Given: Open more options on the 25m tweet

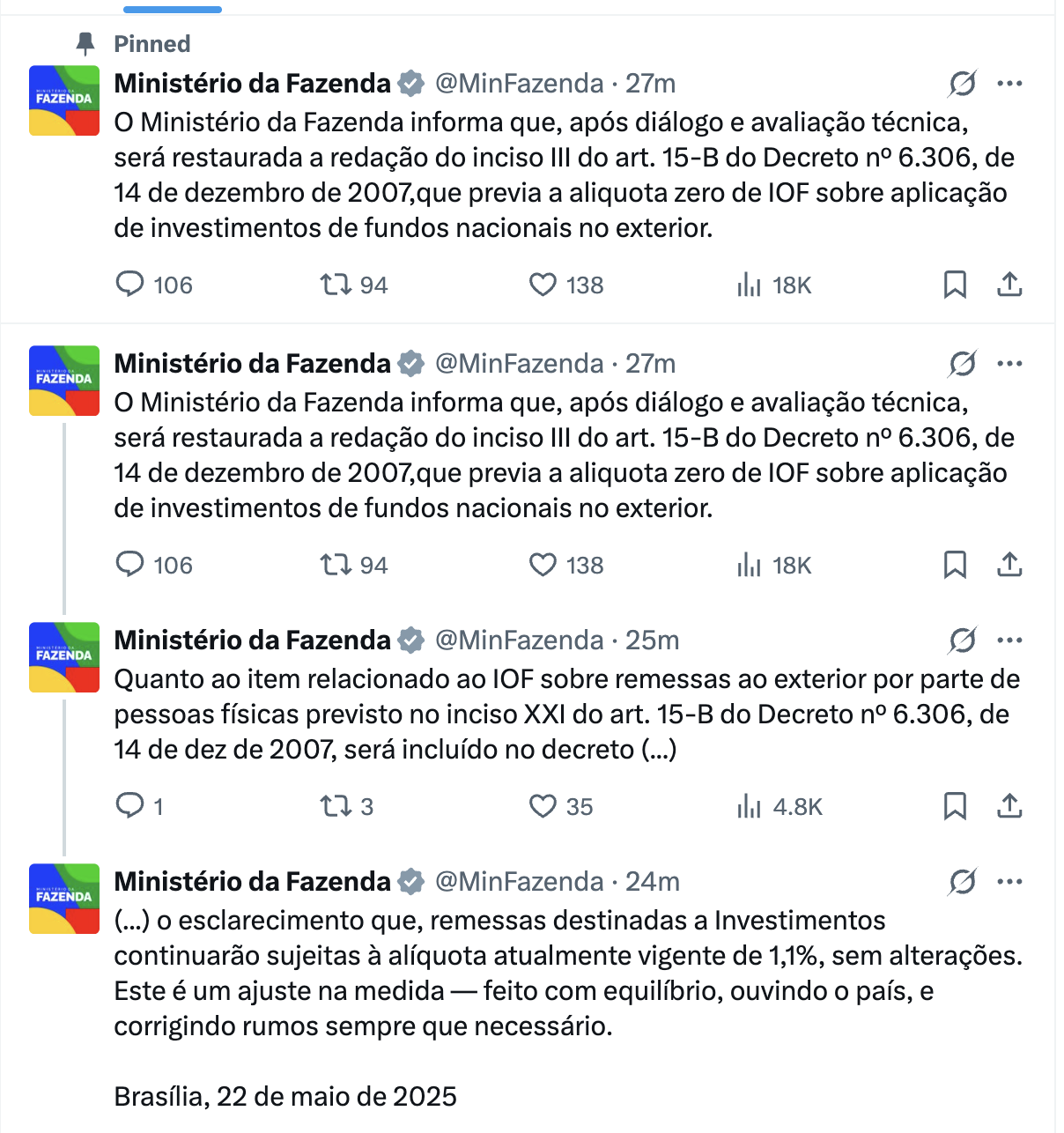Looking at the screenshot, I should [1009, 641].
